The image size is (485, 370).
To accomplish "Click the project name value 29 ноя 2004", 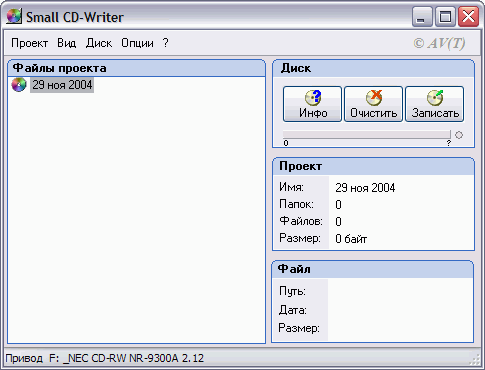I will [x=365, y=188].
